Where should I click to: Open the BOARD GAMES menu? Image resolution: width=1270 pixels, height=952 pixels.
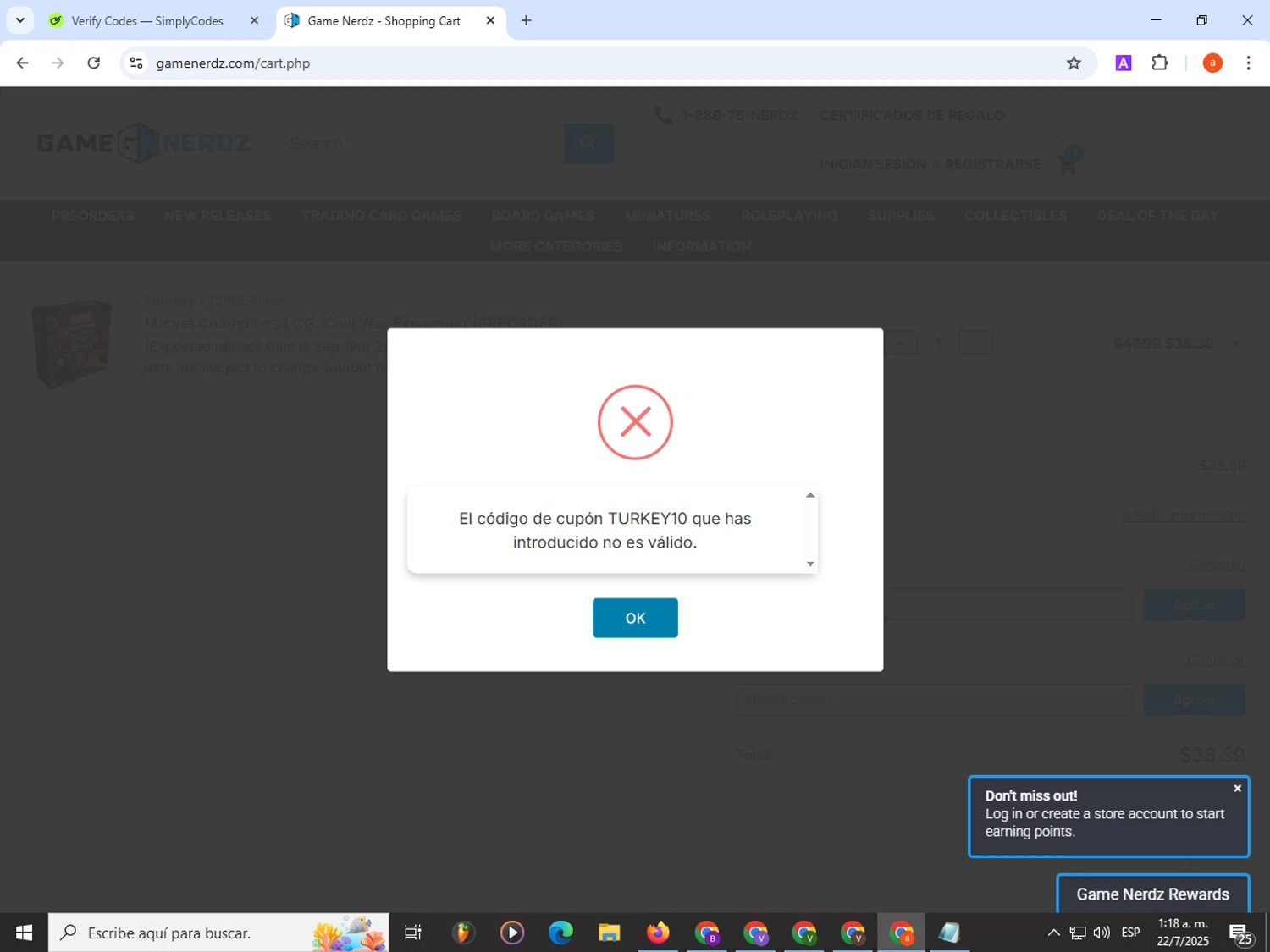coord(543,216)
